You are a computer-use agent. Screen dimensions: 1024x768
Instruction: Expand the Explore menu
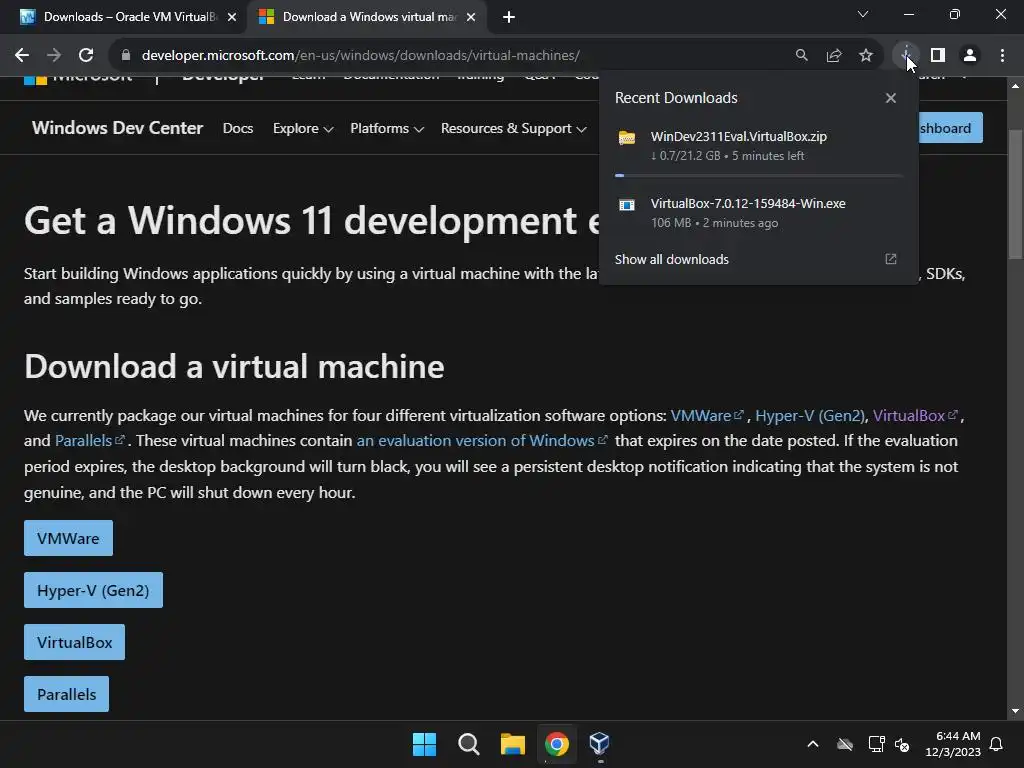coord(303,128)
